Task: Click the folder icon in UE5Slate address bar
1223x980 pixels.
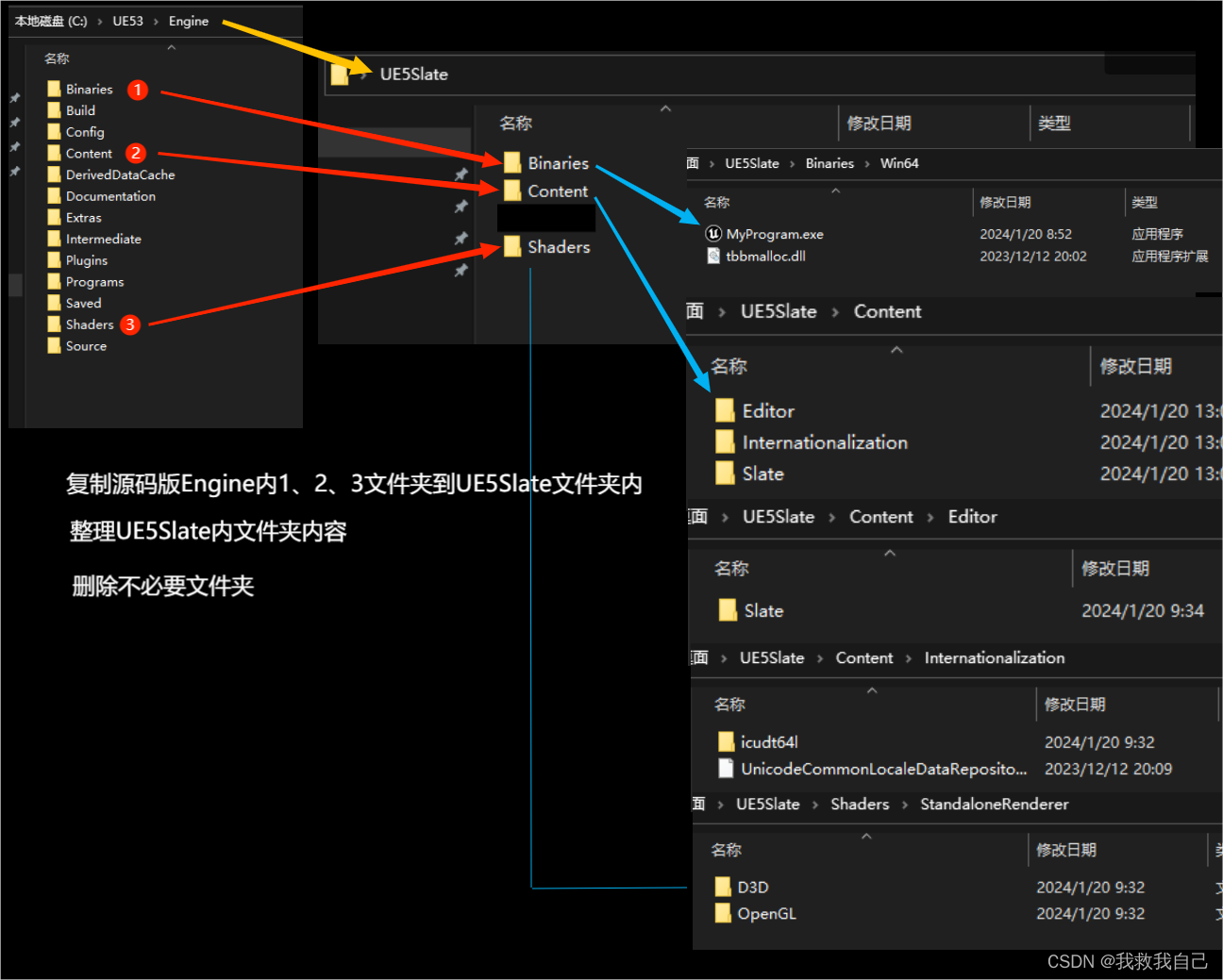Action: coord(340,75)
